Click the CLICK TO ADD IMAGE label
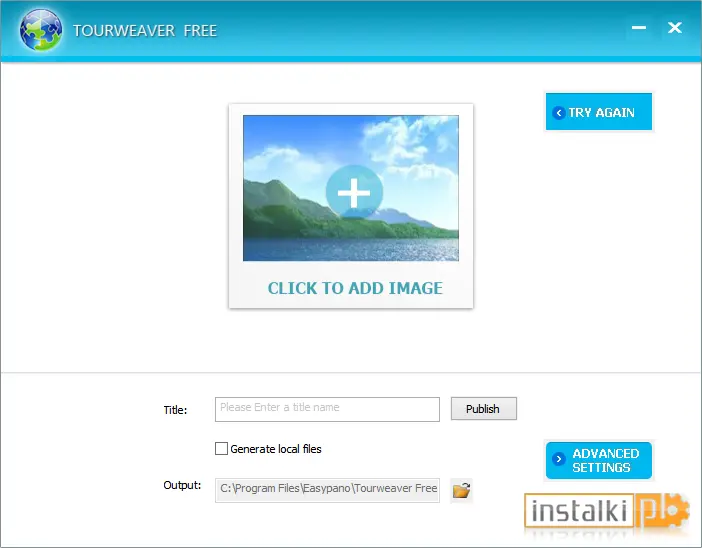This screenshot has height=548, width=702. (x=355, y=288)
